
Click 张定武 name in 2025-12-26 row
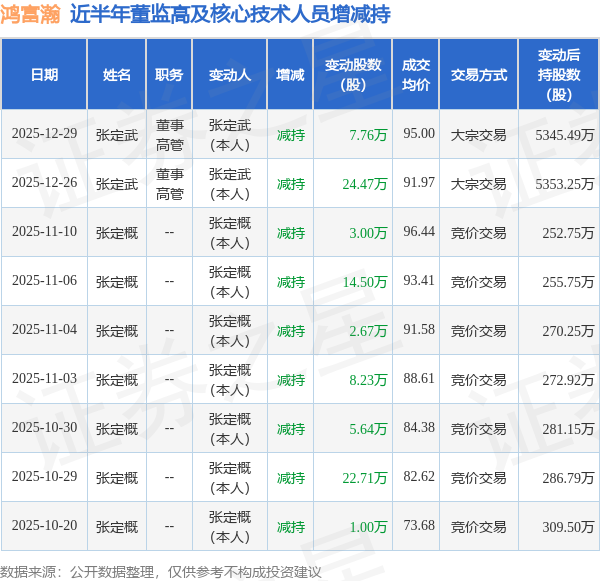[x=117, y=184]
